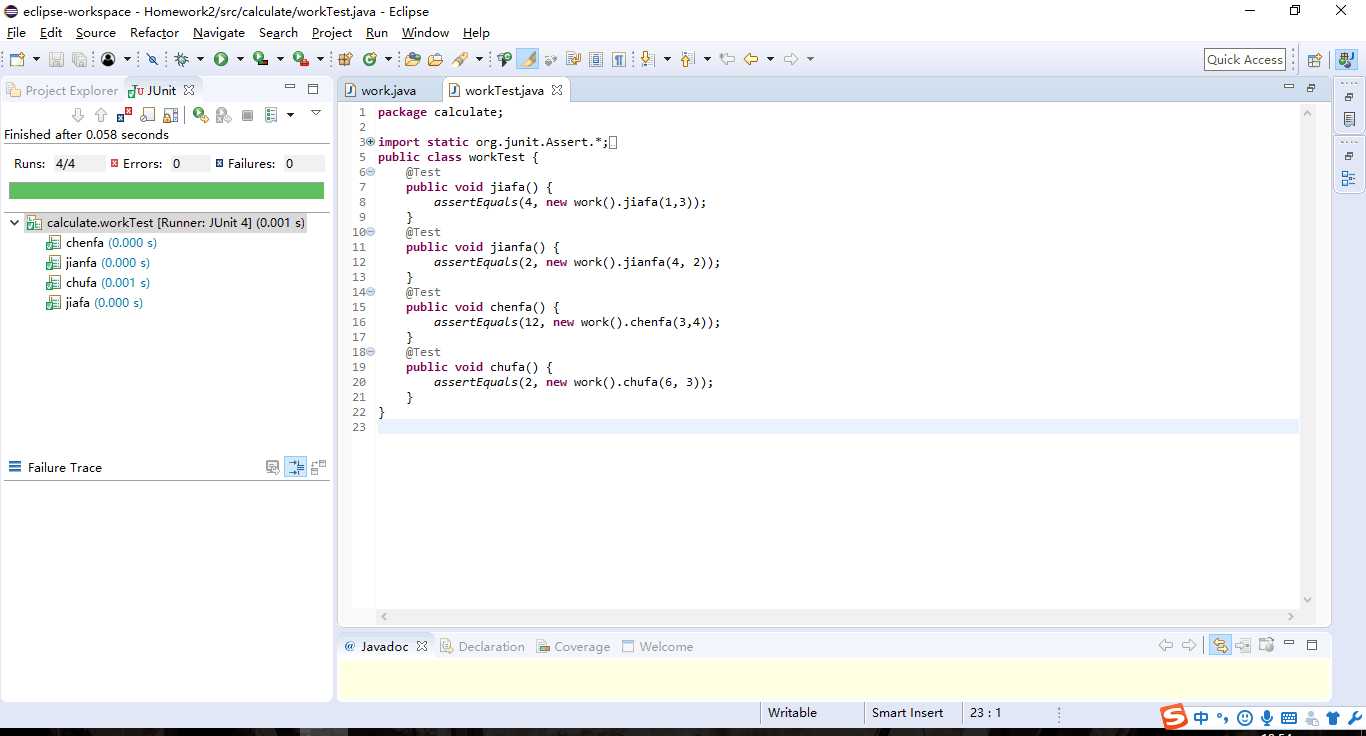Screen dimensions: 1366x736
Task: Select the jianfa test result
Action: pyautogui.click(x=98, y=263)
